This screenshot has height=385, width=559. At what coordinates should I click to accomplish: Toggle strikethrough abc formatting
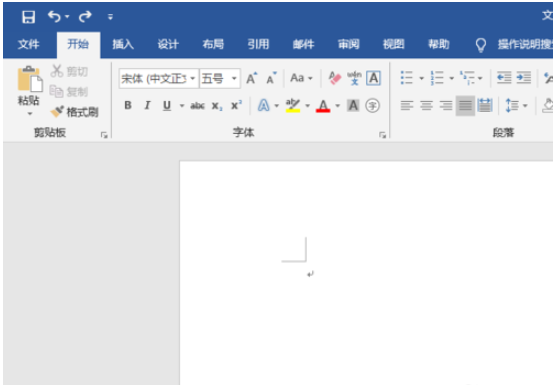197,106
